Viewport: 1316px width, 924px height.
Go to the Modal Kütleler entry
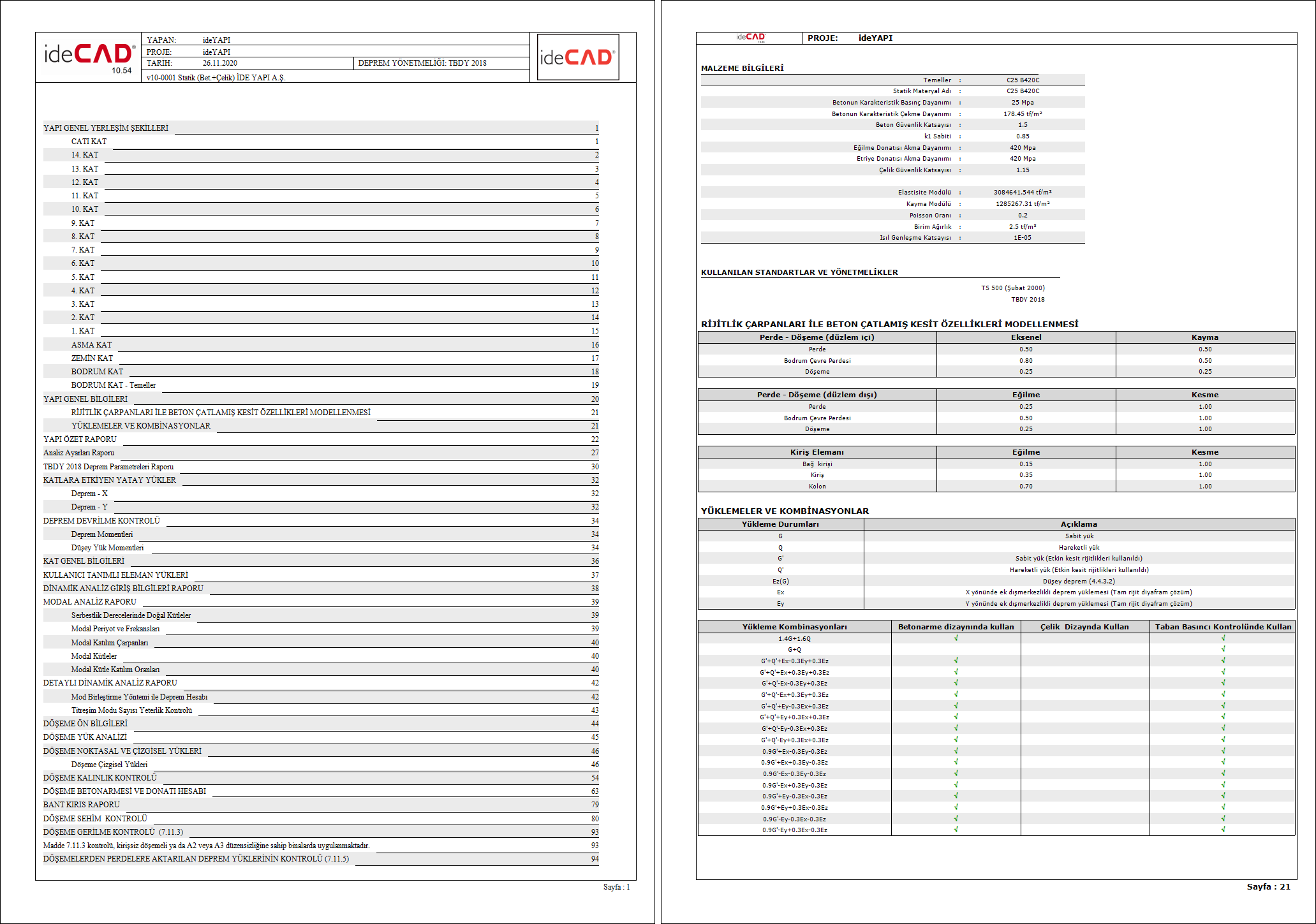click(94, 656)
